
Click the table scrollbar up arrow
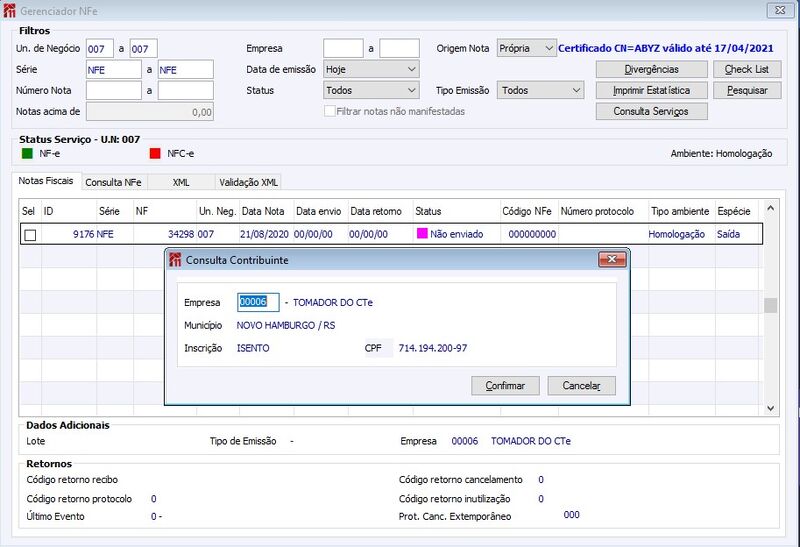(x=770, y=208)
